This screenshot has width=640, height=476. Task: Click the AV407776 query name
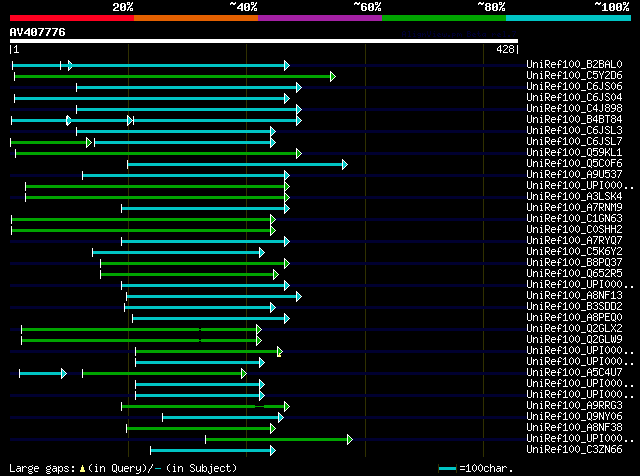coord(38,32)
